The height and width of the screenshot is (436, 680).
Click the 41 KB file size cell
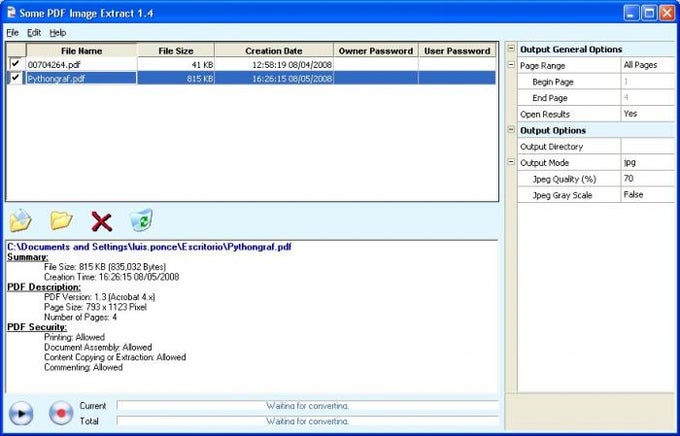pyautogui.click(x=176, y=64)
